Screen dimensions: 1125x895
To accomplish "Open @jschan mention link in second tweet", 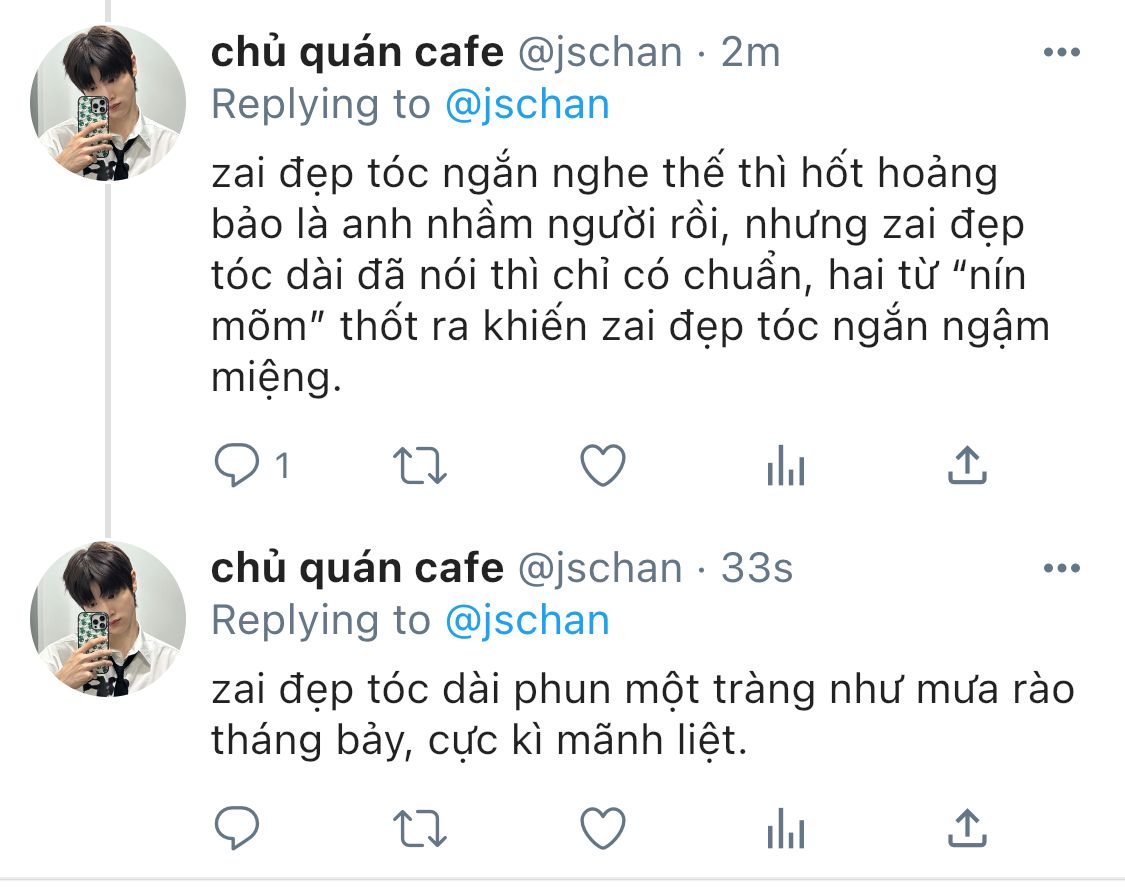I will [527, 621].
